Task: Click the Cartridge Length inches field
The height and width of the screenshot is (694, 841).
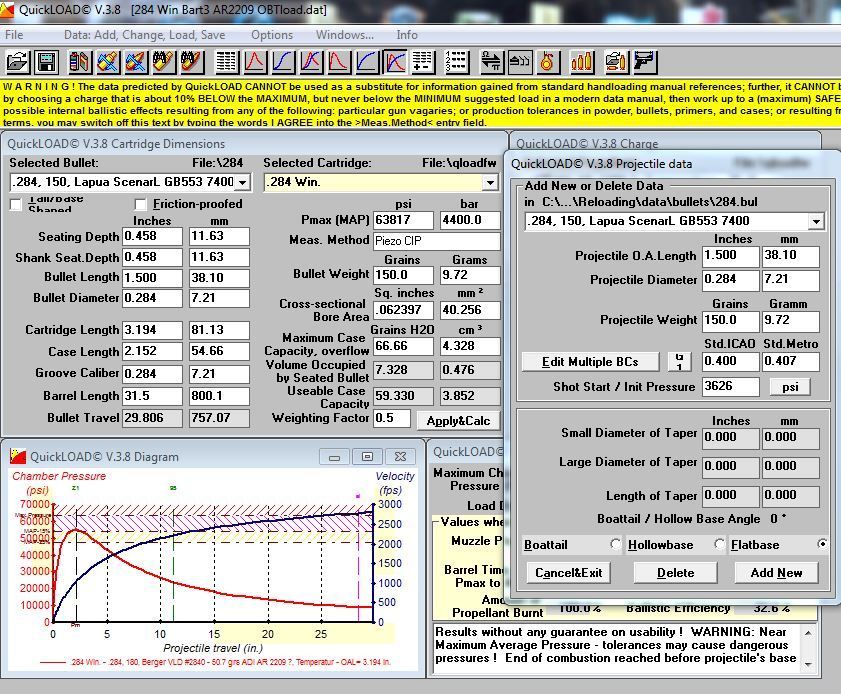Action: point(152,330)
